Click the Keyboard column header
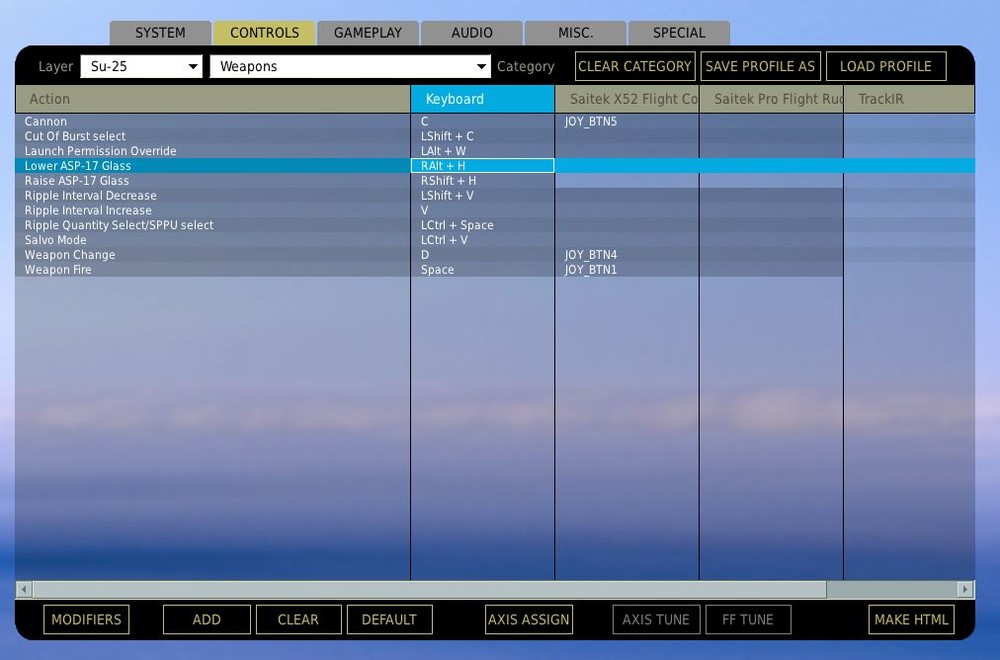 click(483, 99)
